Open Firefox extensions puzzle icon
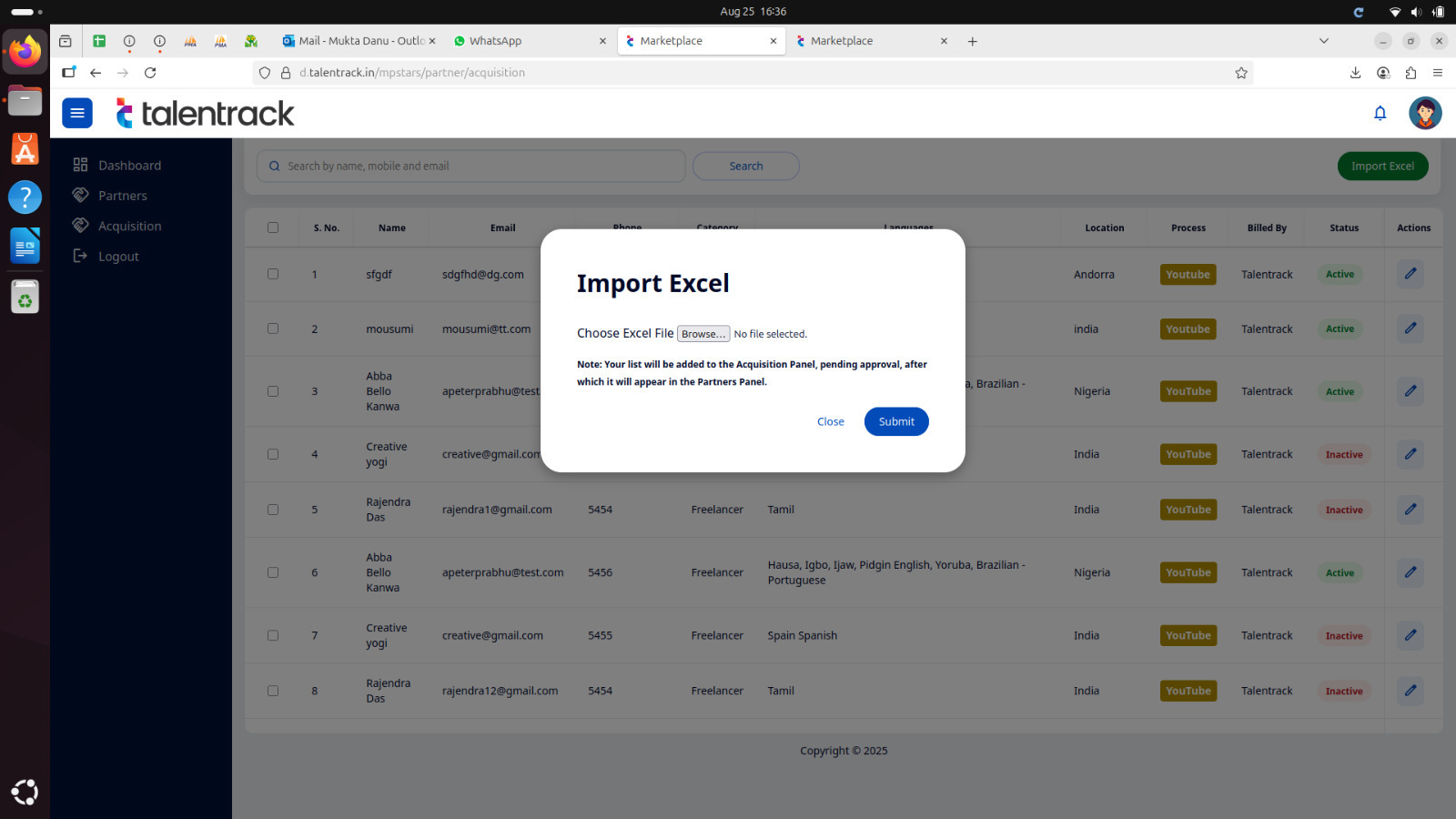 coord(1410,73)
